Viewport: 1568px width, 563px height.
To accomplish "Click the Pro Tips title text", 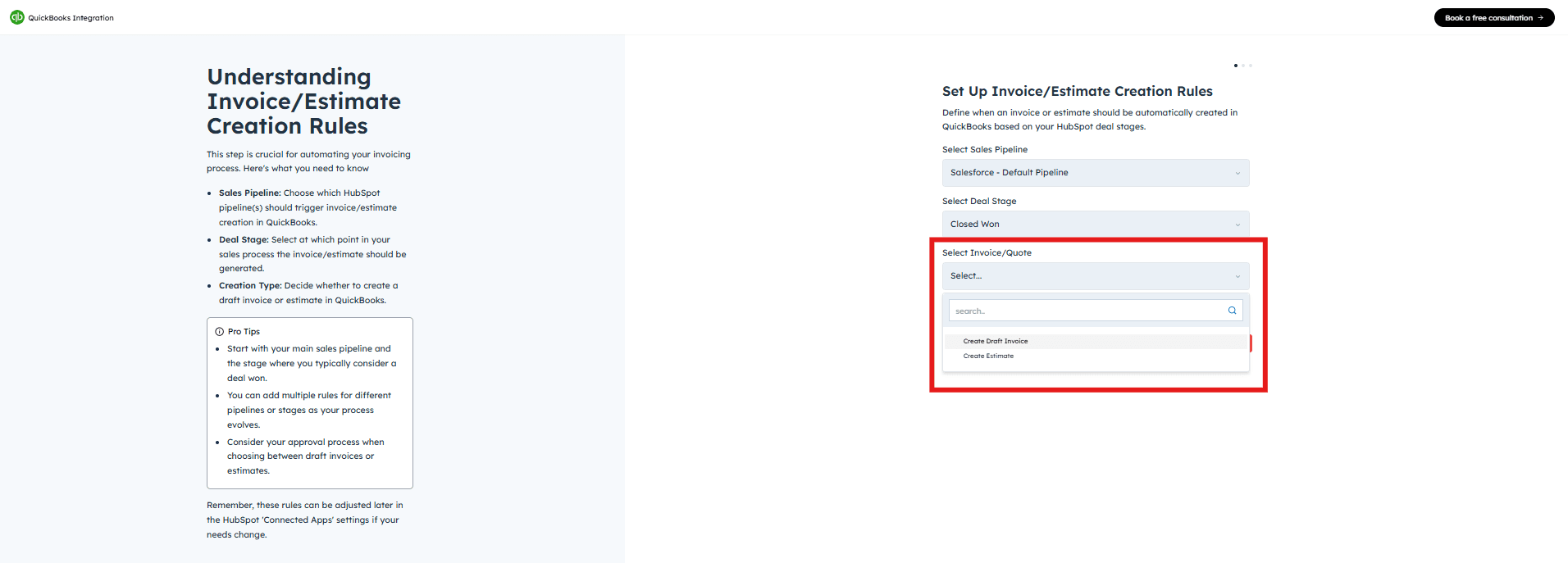I will pyautogui.click(x=244, y=332).
